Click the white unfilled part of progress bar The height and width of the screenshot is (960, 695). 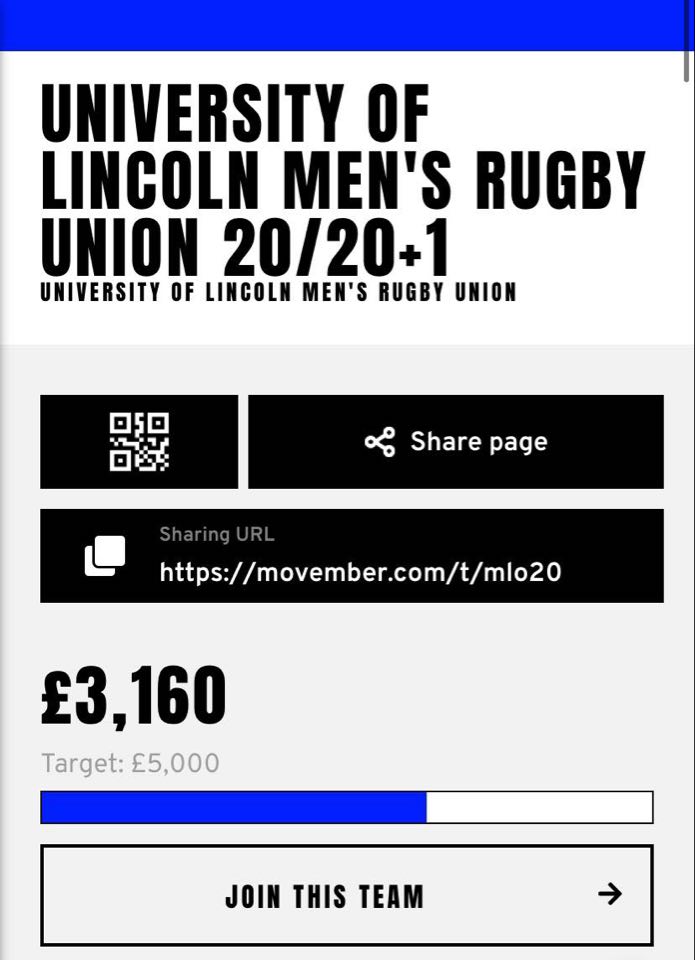[x=539, y=807]
